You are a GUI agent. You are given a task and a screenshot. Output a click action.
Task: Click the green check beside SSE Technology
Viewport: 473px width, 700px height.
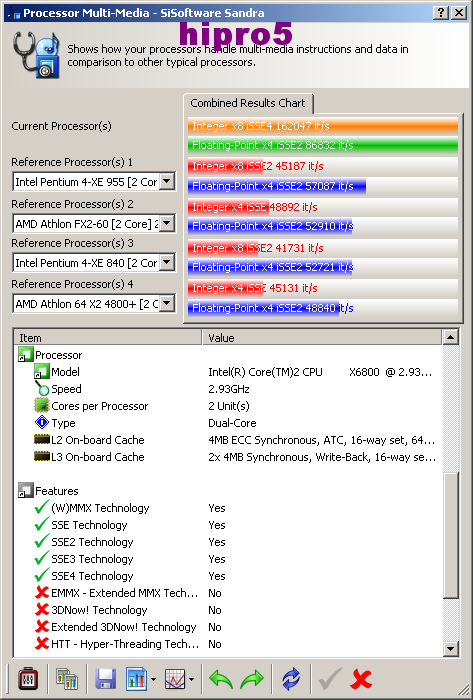click(x=41, y=524)
